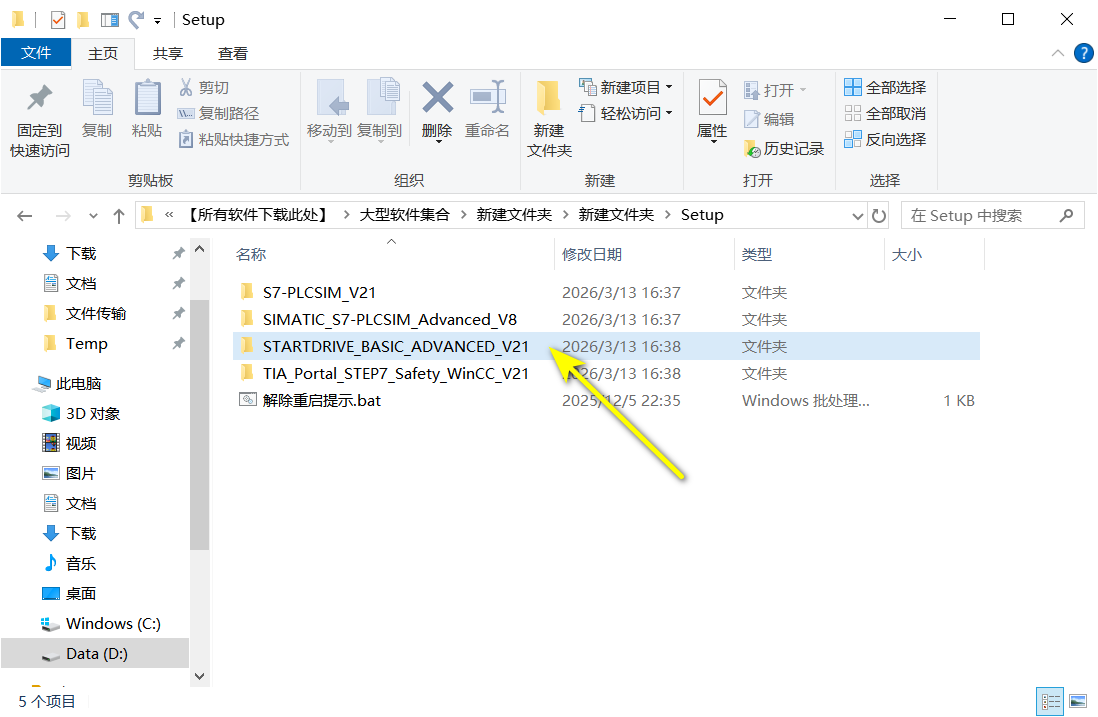Select the TIA_Portal_STEP7_Safety_WinCC_V21 folder
This screenshot has width=1098, height=717.
pos(606,374)
